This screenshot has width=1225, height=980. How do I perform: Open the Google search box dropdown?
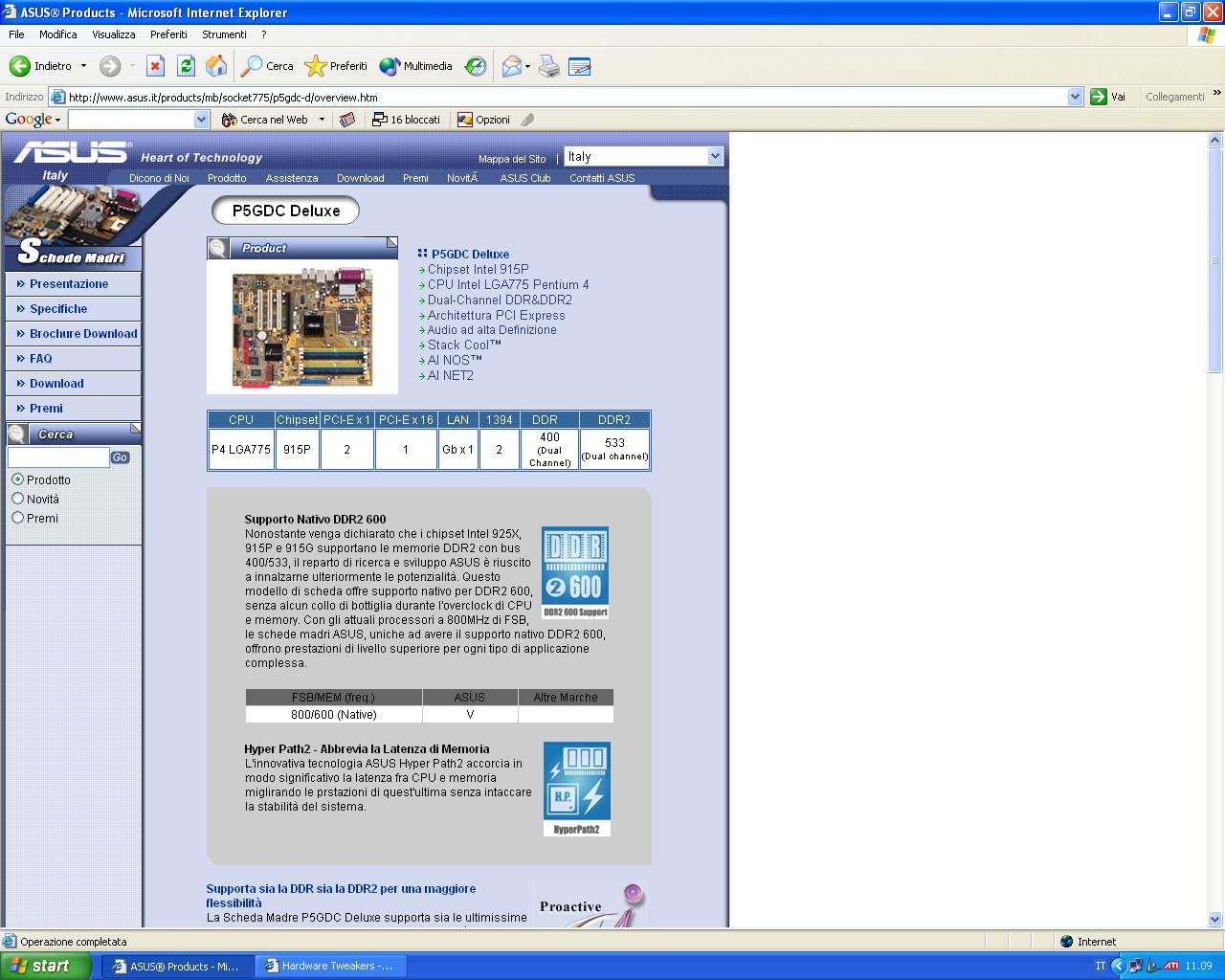(201, 120)
